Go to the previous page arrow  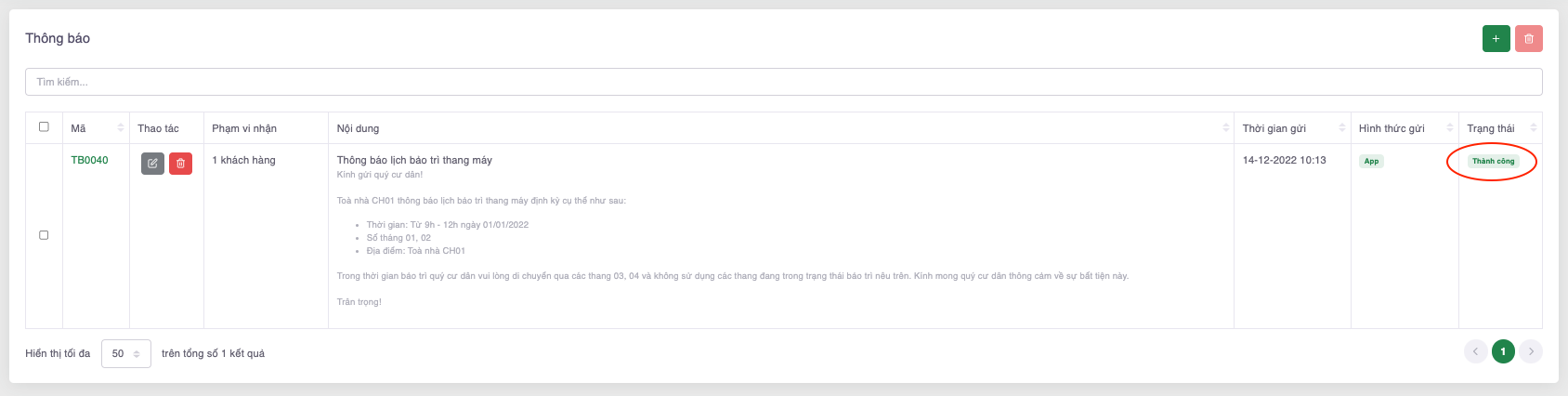1475,351
